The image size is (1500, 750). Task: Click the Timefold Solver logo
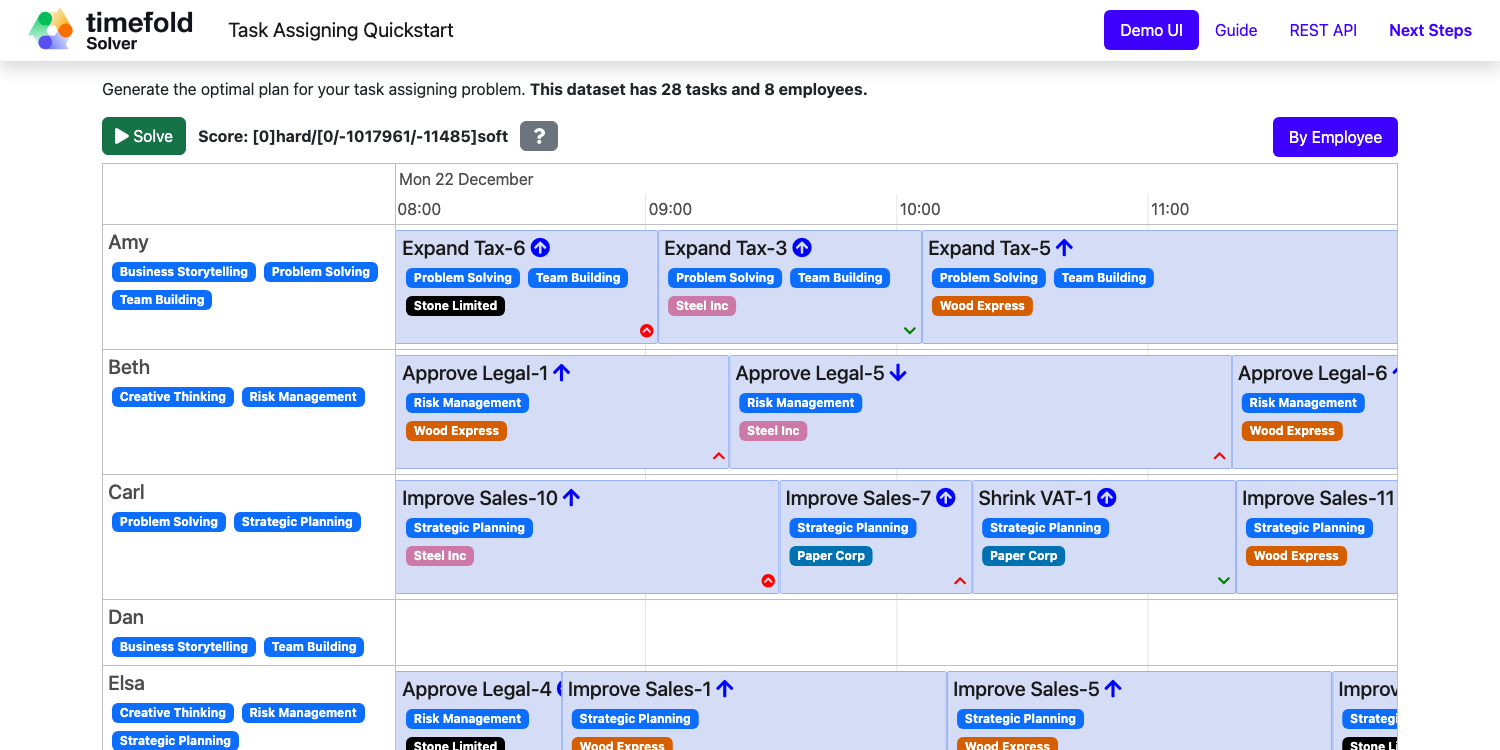[x=110, y=30]
